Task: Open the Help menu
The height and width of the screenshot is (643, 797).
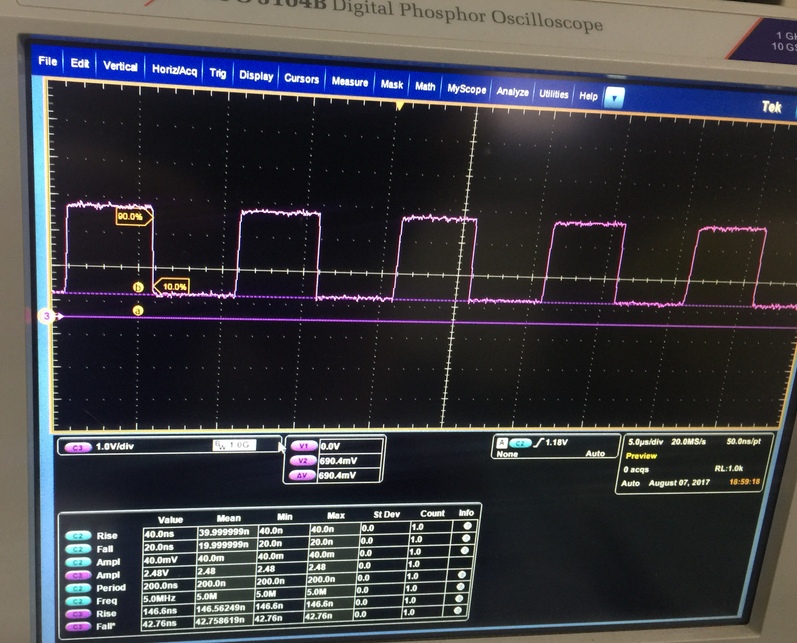Action: pos(588,96)
